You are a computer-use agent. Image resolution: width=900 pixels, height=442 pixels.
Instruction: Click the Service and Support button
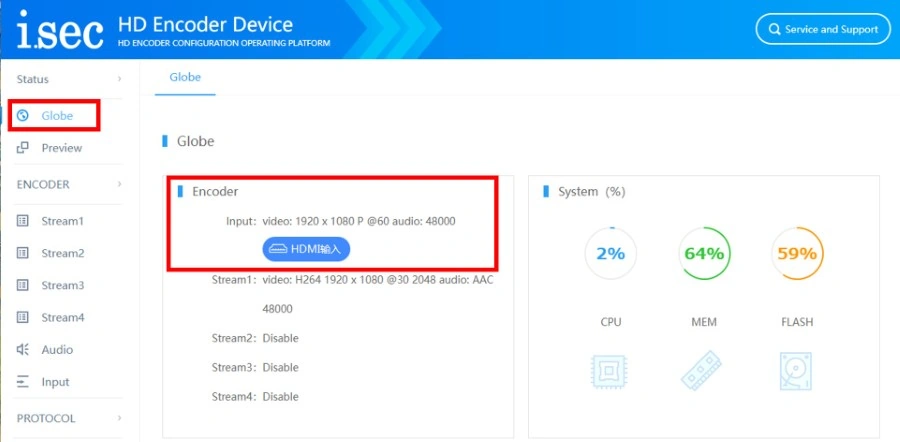(823, 29)
